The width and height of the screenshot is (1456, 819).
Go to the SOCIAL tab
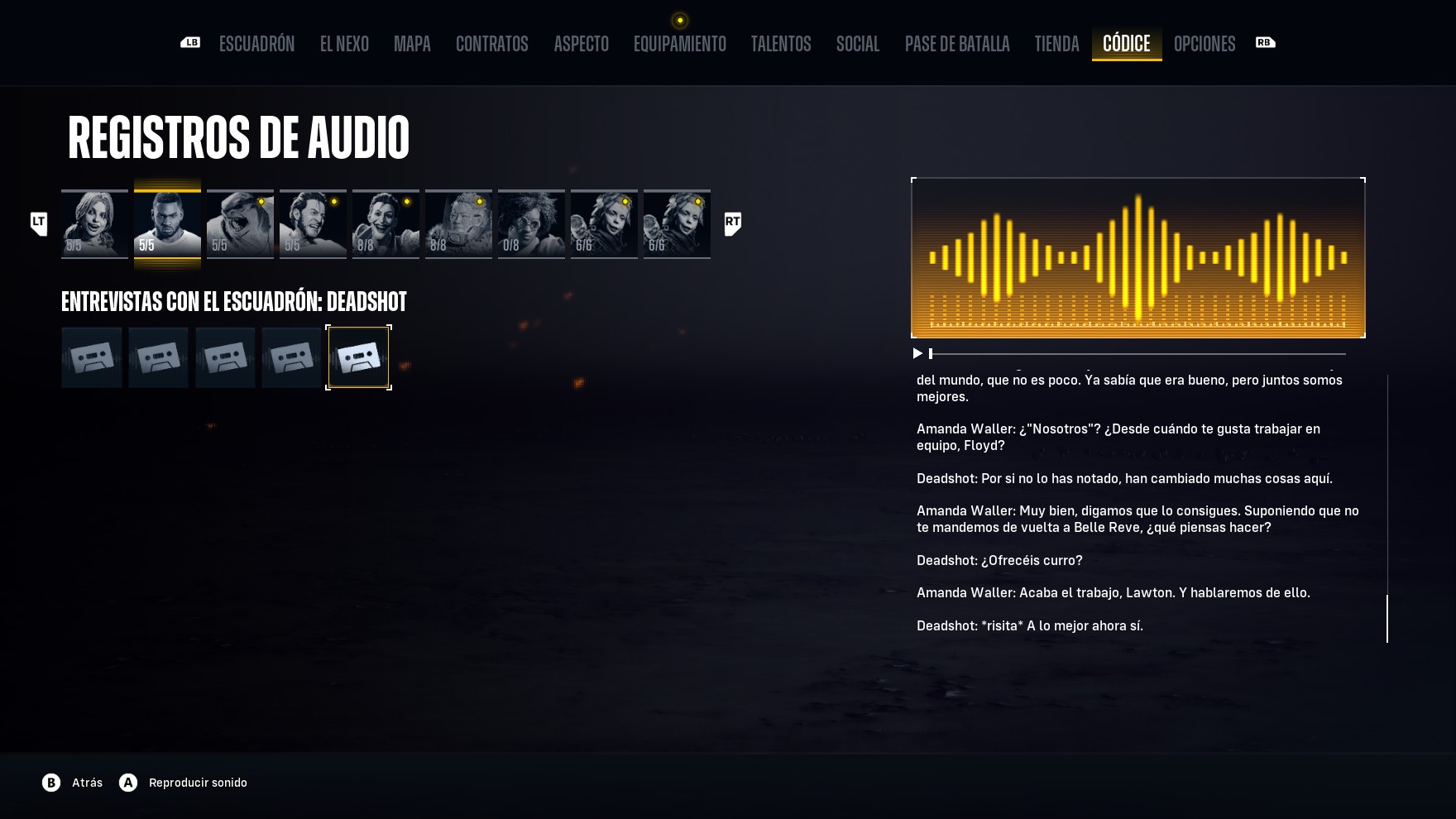(858, 44)
